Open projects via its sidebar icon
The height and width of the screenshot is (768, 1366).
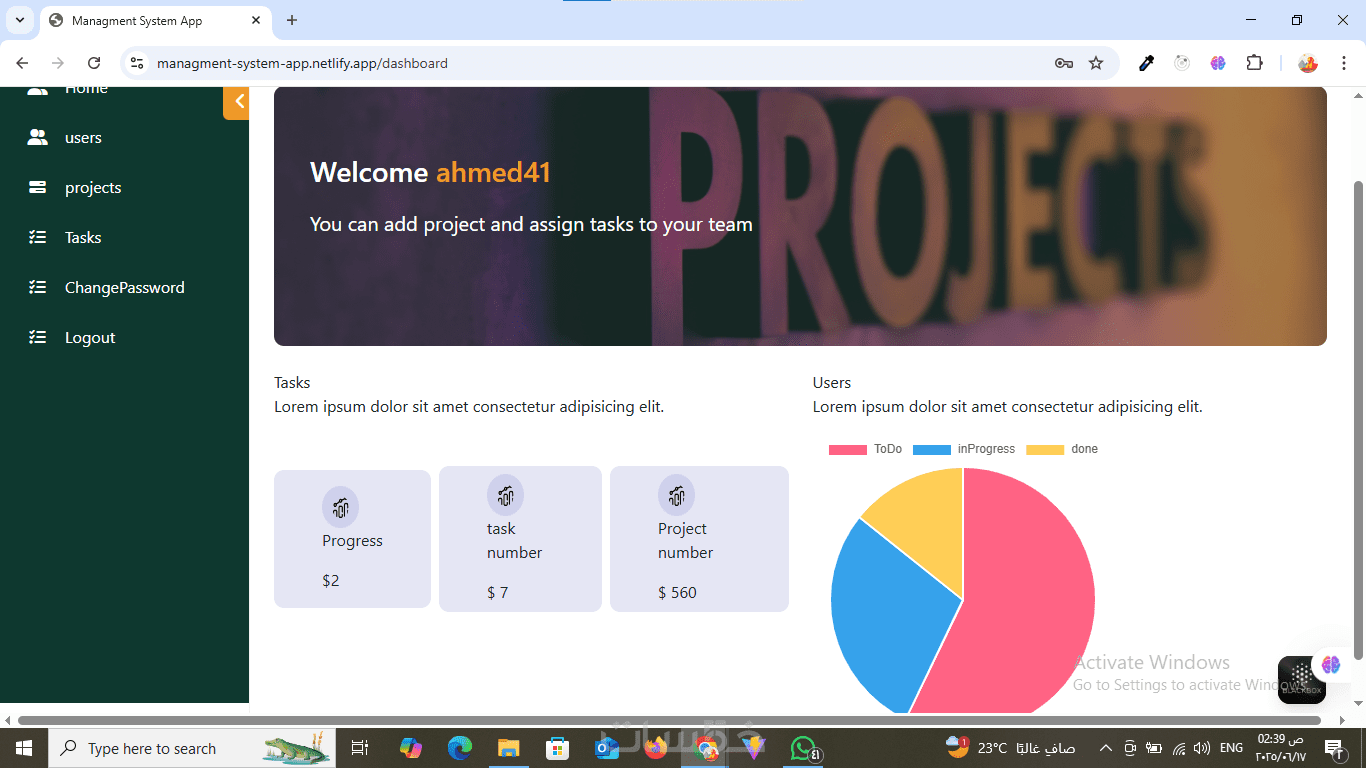tap(38, 188)
